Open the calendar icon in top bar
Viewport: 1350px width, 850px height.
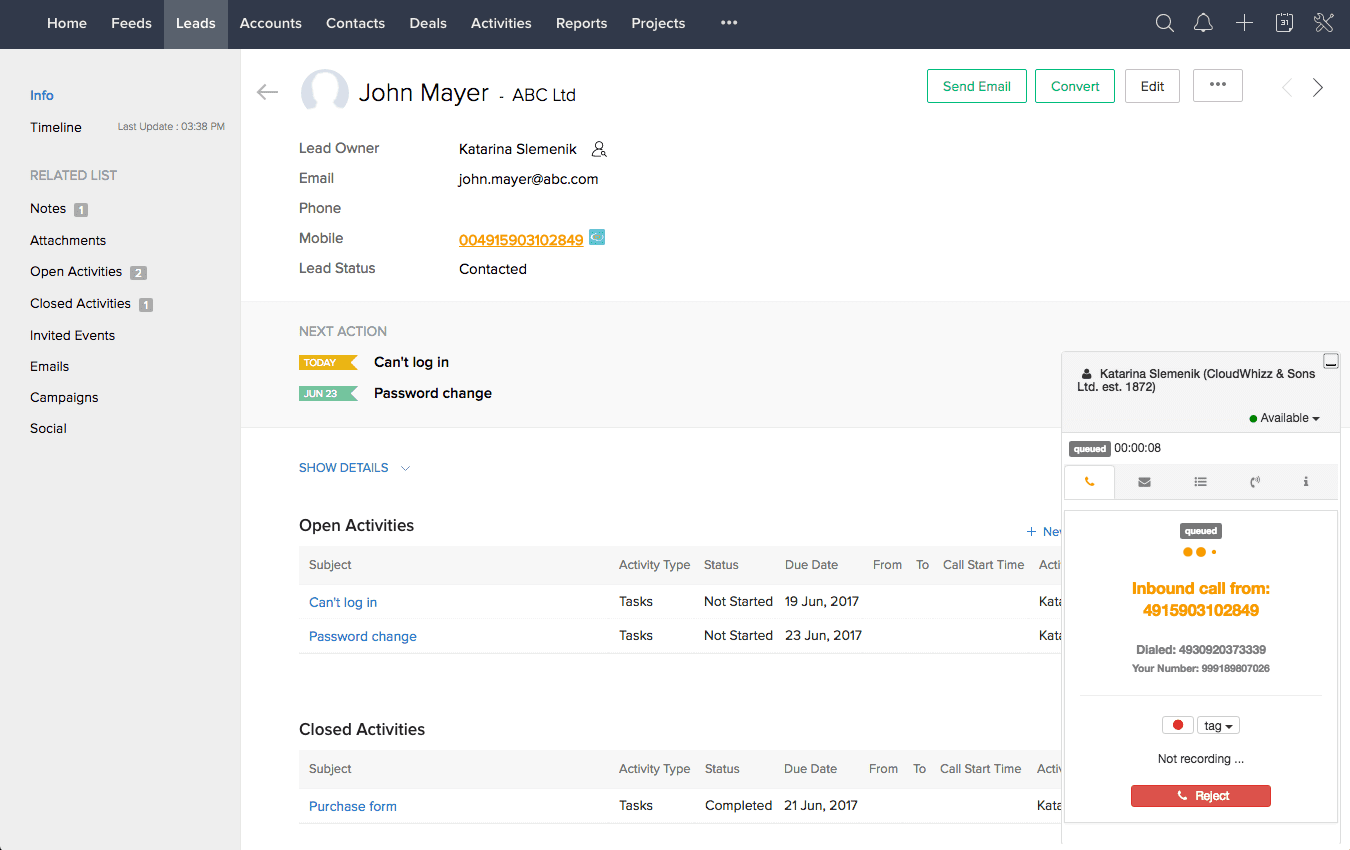1285,24
